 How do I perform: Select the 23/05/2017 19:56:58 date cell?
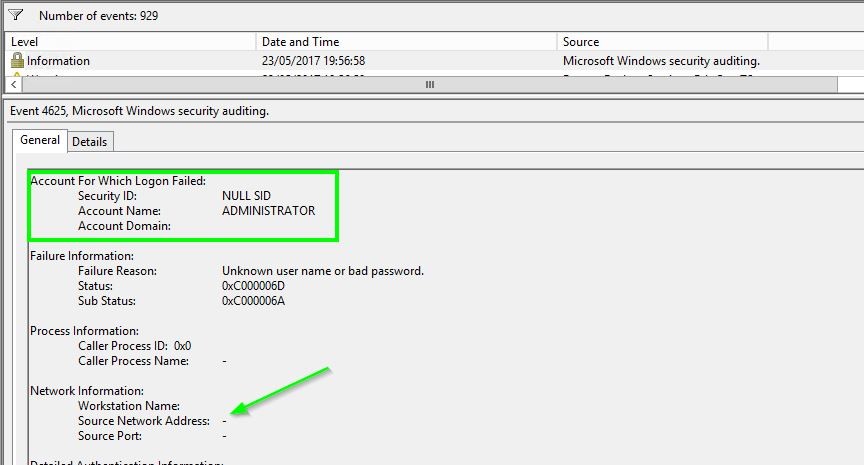[x=313, y=61]
